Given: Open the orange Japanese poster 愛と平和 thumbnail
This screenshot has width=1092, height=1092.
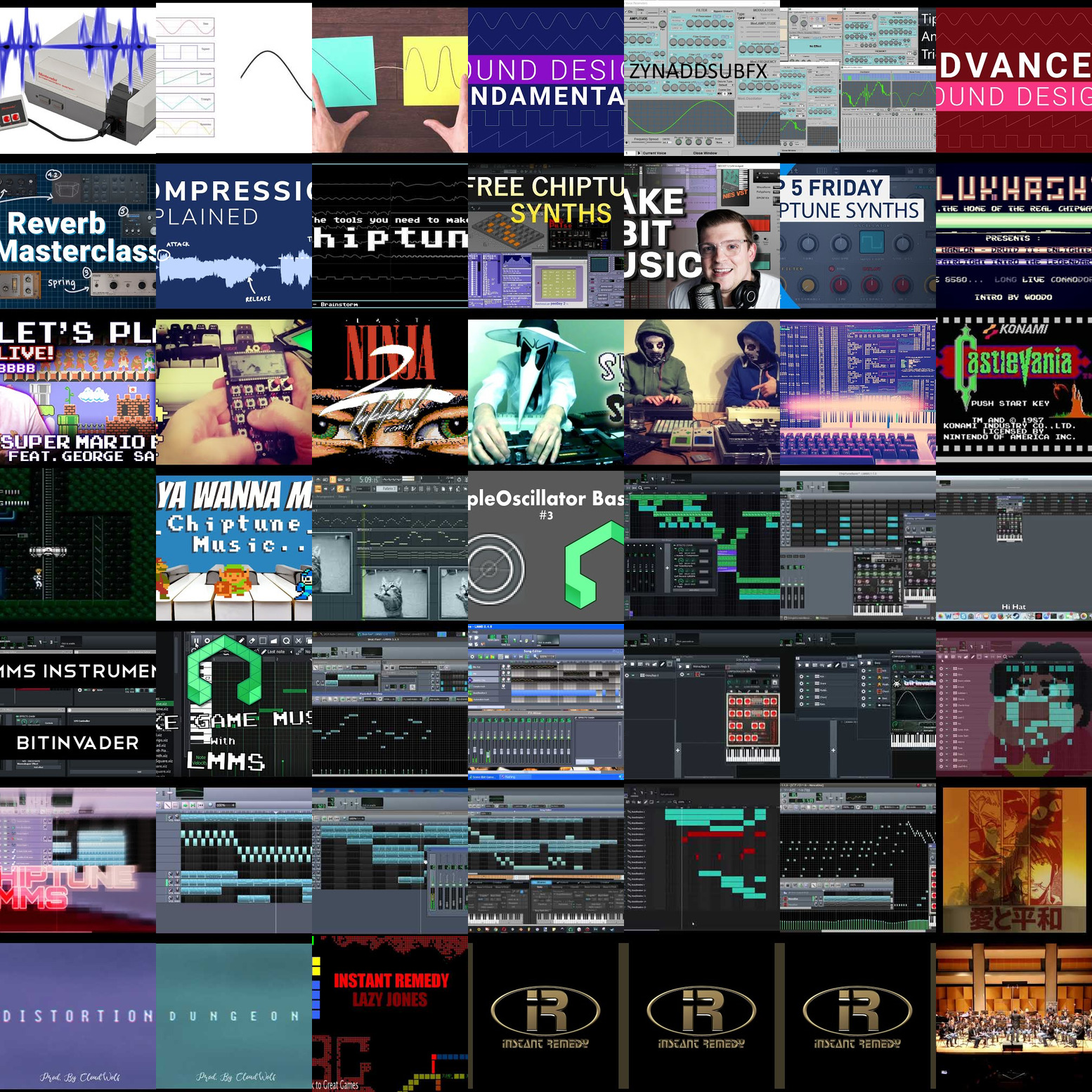Looking at the screenshot, I should [x=1014, y=861].
